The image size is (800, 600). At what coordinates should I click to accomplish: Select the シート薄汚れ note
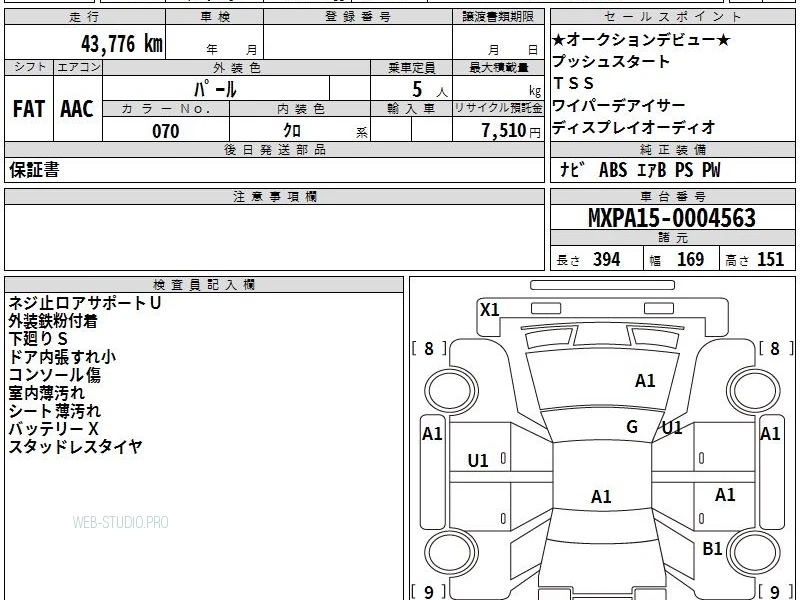(55, 411)
